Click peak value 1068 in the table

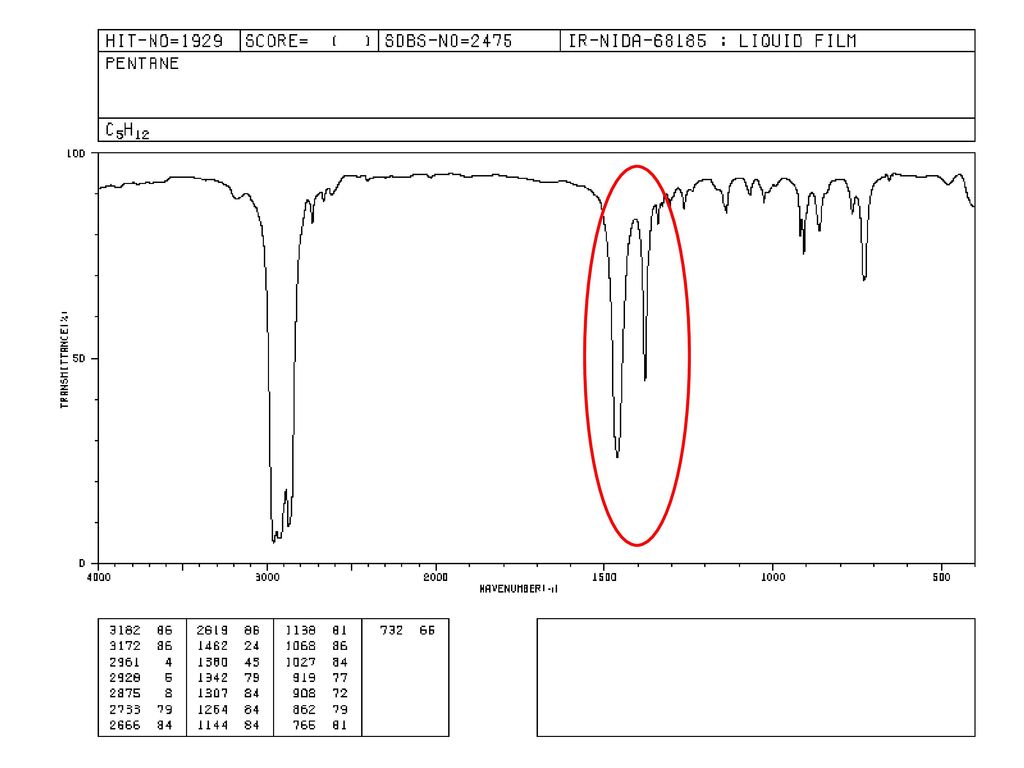tap(300, 647)
